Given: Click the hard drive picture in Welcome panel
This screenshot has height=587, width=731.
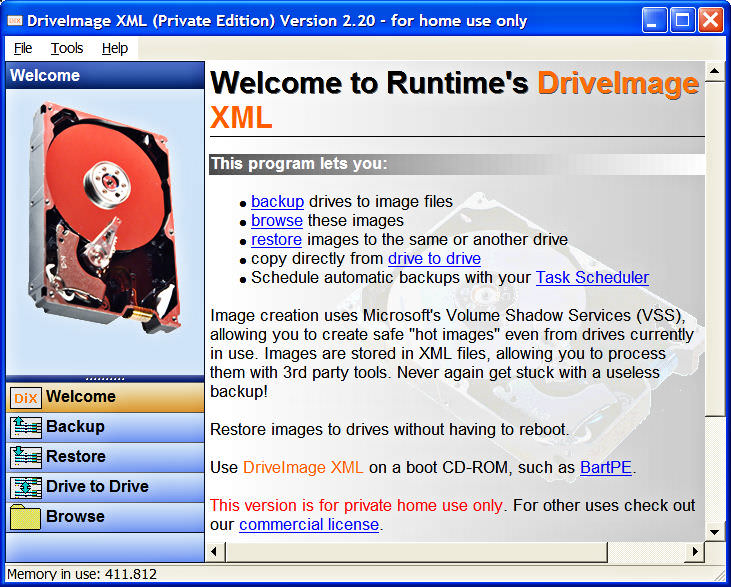Looking at the screenshot, I should tap(105, 217).
